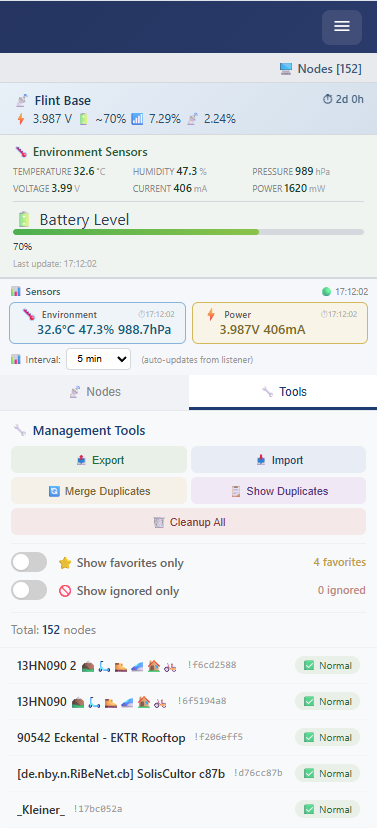Click the Last update: 17:12:02 text

(55, 264)
